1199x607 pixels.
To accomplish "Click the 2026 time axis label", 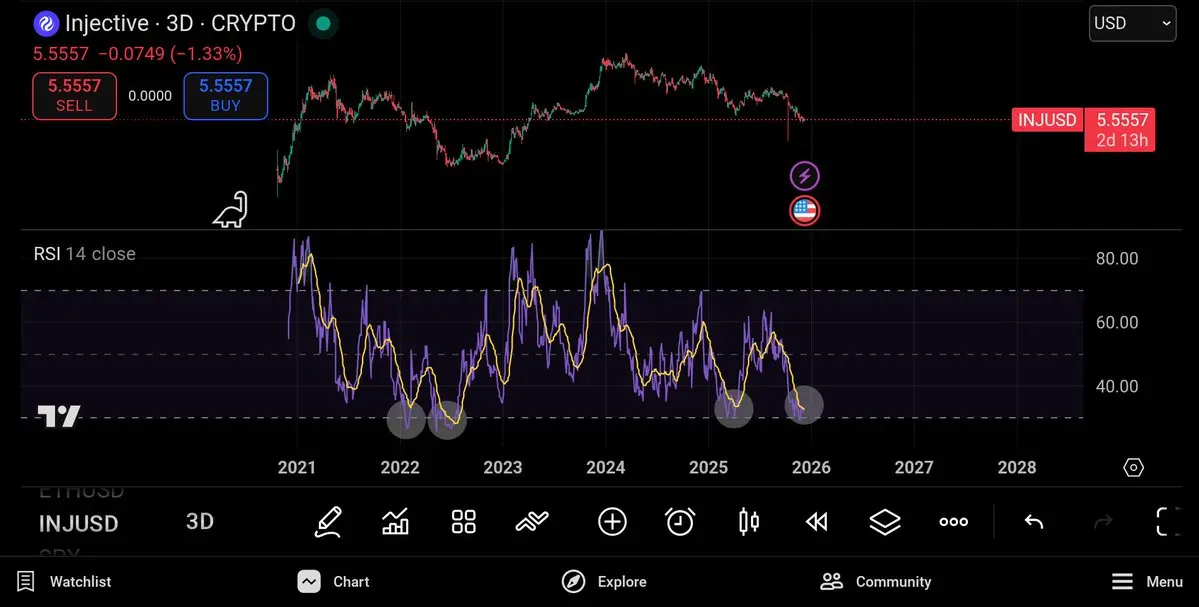I will point(811,467).
